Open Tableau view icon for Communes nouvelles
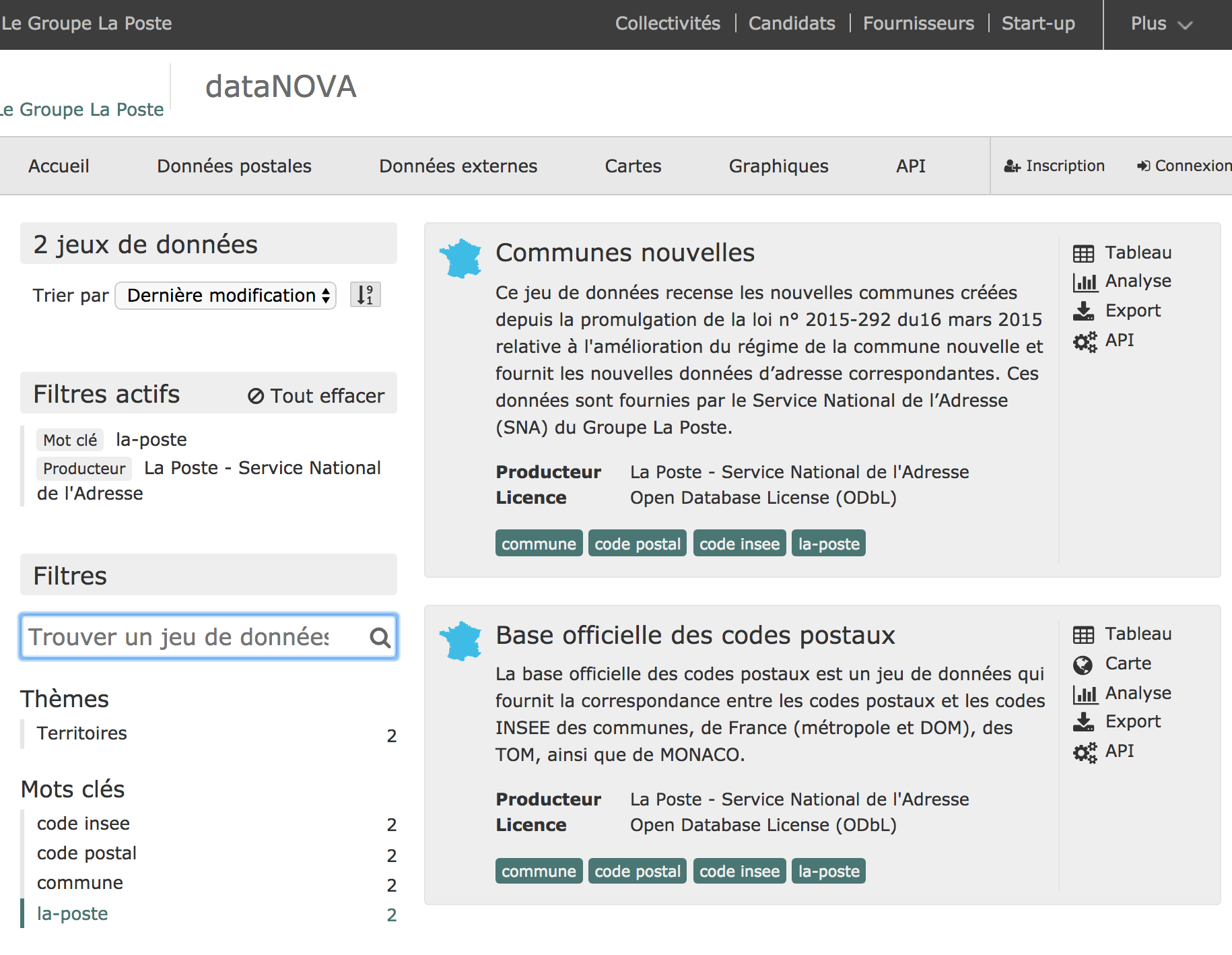The height and width of the screenshot is (955, 1232). (x=1083, y=253)
